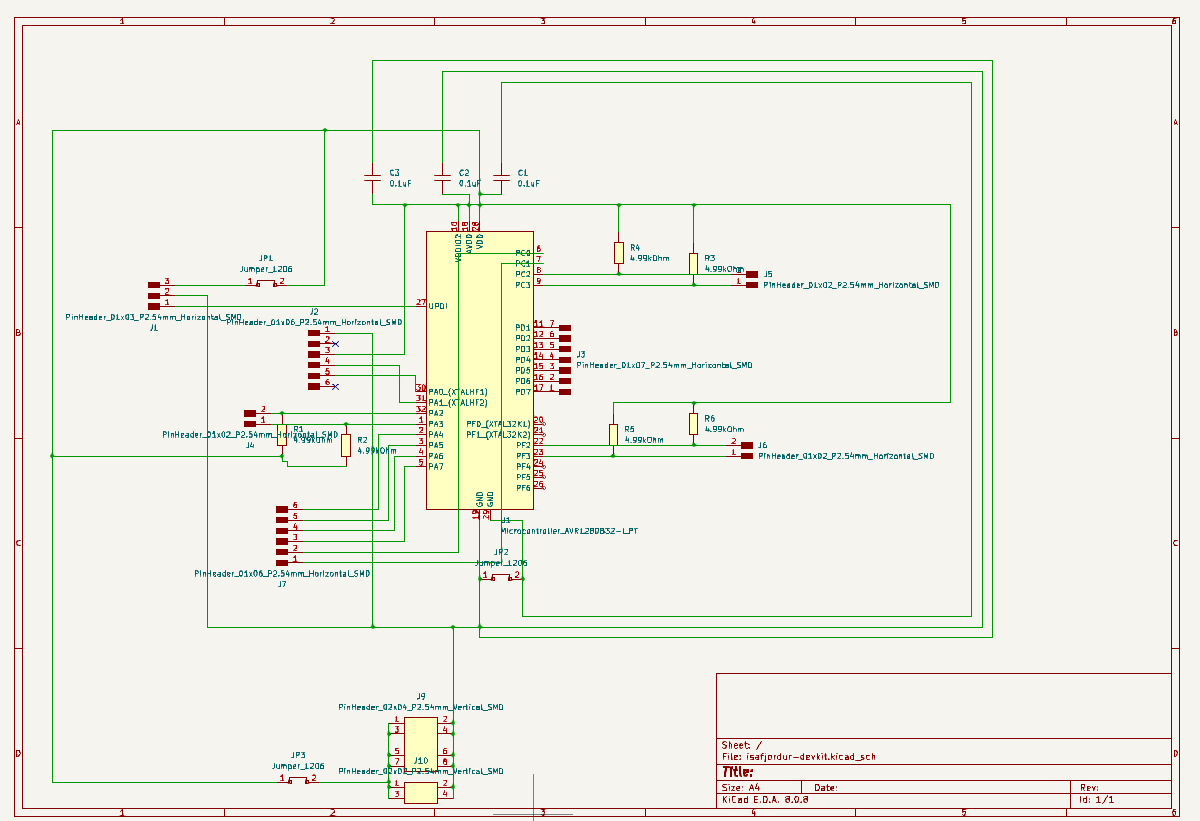The height and width of the screenshot is (821, 1200).
Task: Click the PC3 pin label
Action: (523, 285)
